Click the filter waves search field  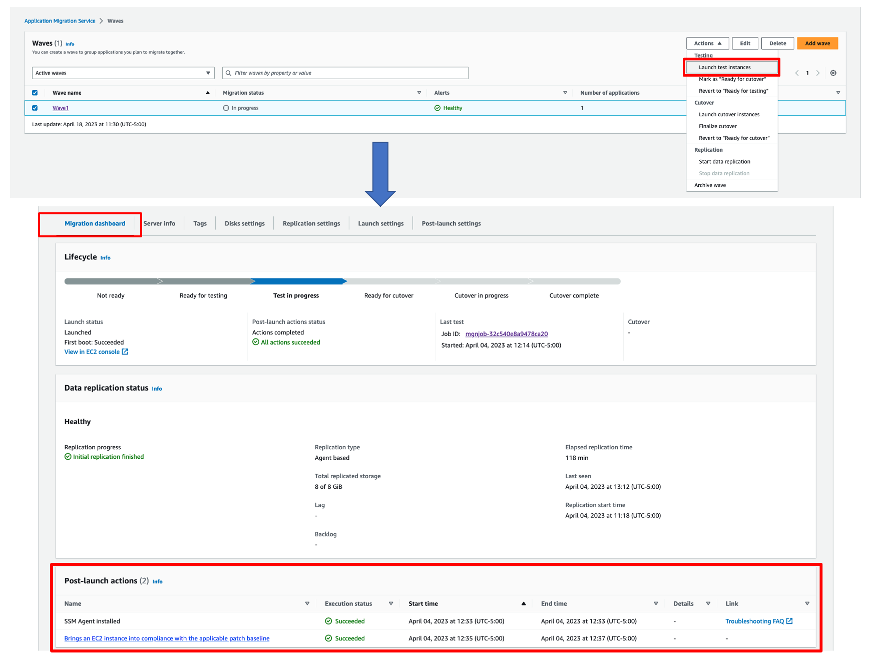coord(345,73)
